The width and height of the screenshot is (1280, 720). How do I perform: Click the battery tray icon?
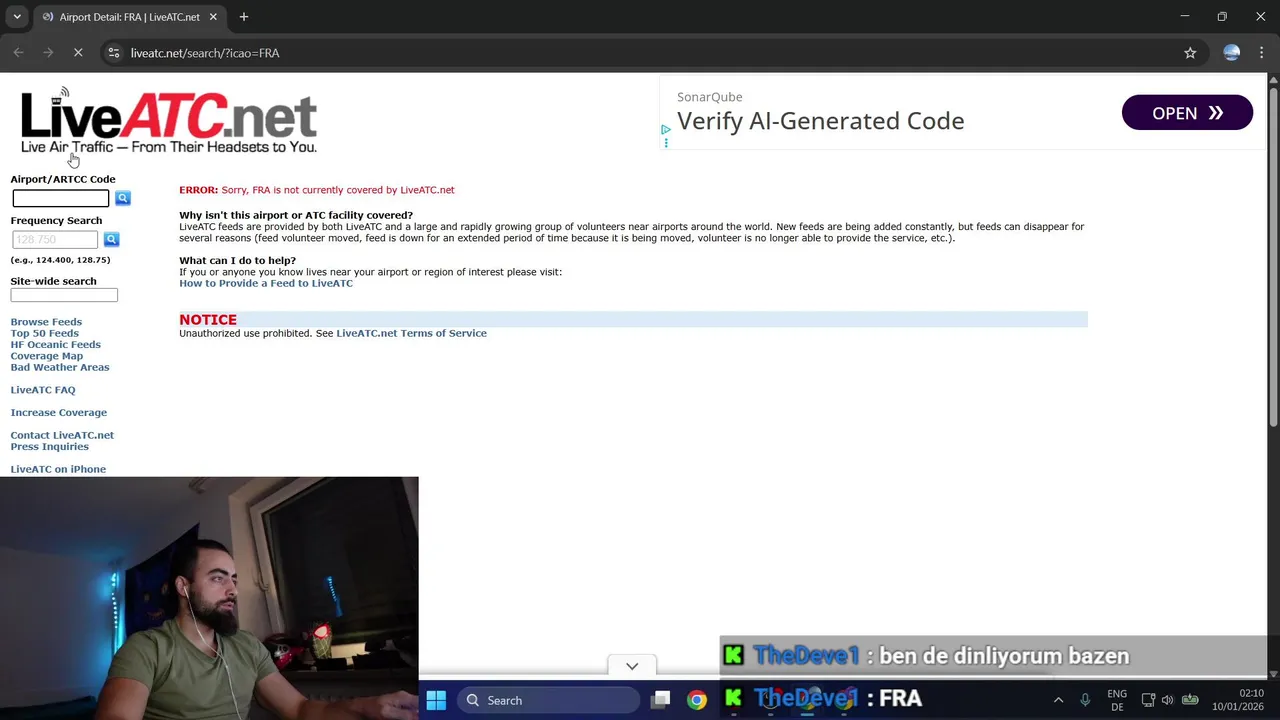(1190, 700)
